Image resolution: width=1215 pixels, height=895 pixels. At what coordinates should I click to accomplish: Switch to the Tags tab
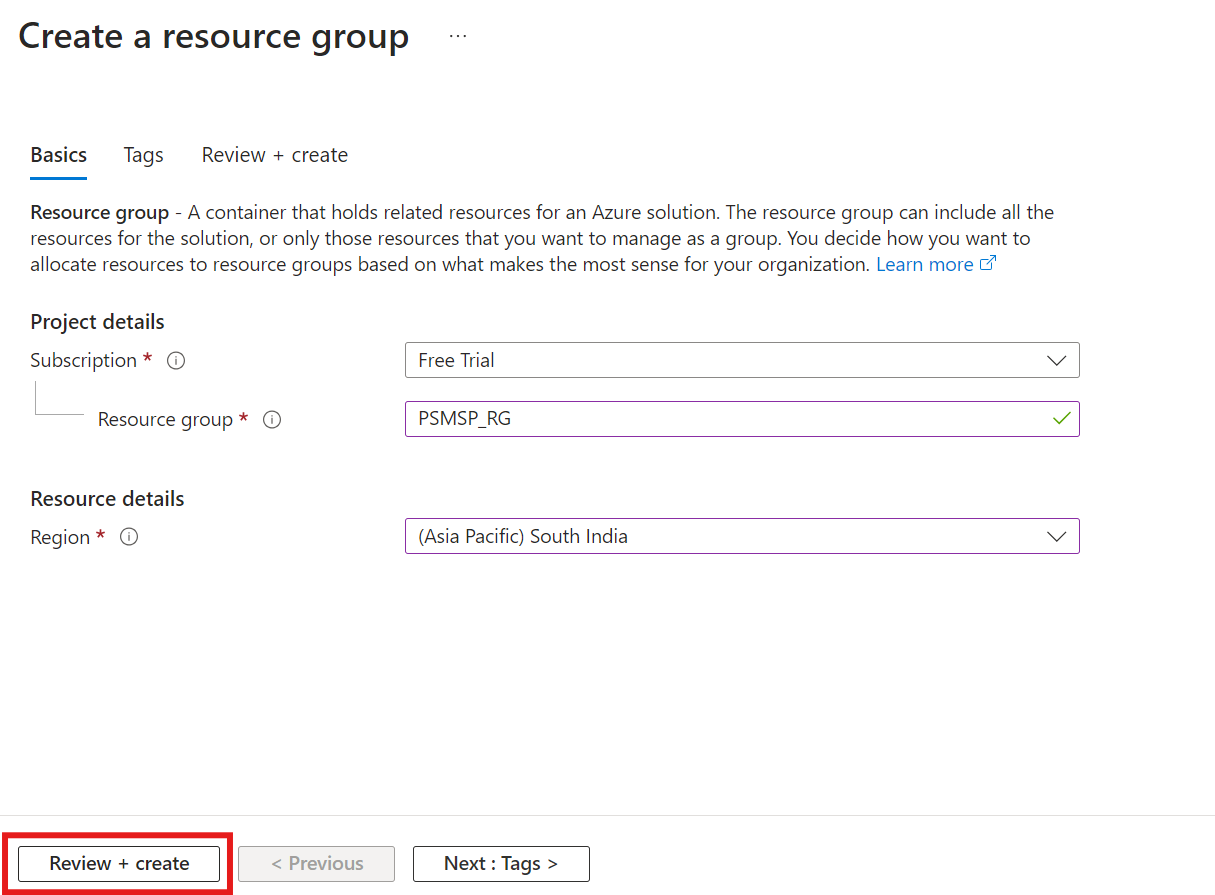143,155
